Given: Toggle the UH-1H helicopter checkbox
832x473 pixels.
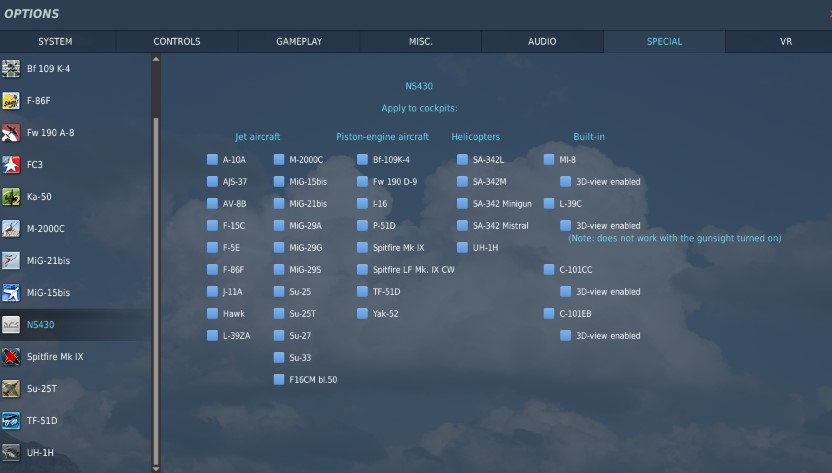Looking at the screenshot, I should (463, 247).
